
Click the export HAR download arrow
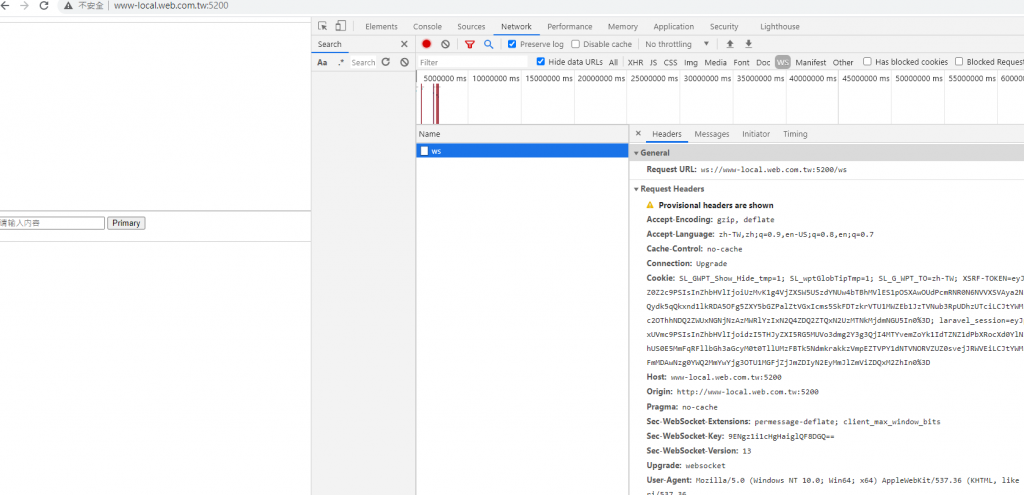(x=748, y=44)
